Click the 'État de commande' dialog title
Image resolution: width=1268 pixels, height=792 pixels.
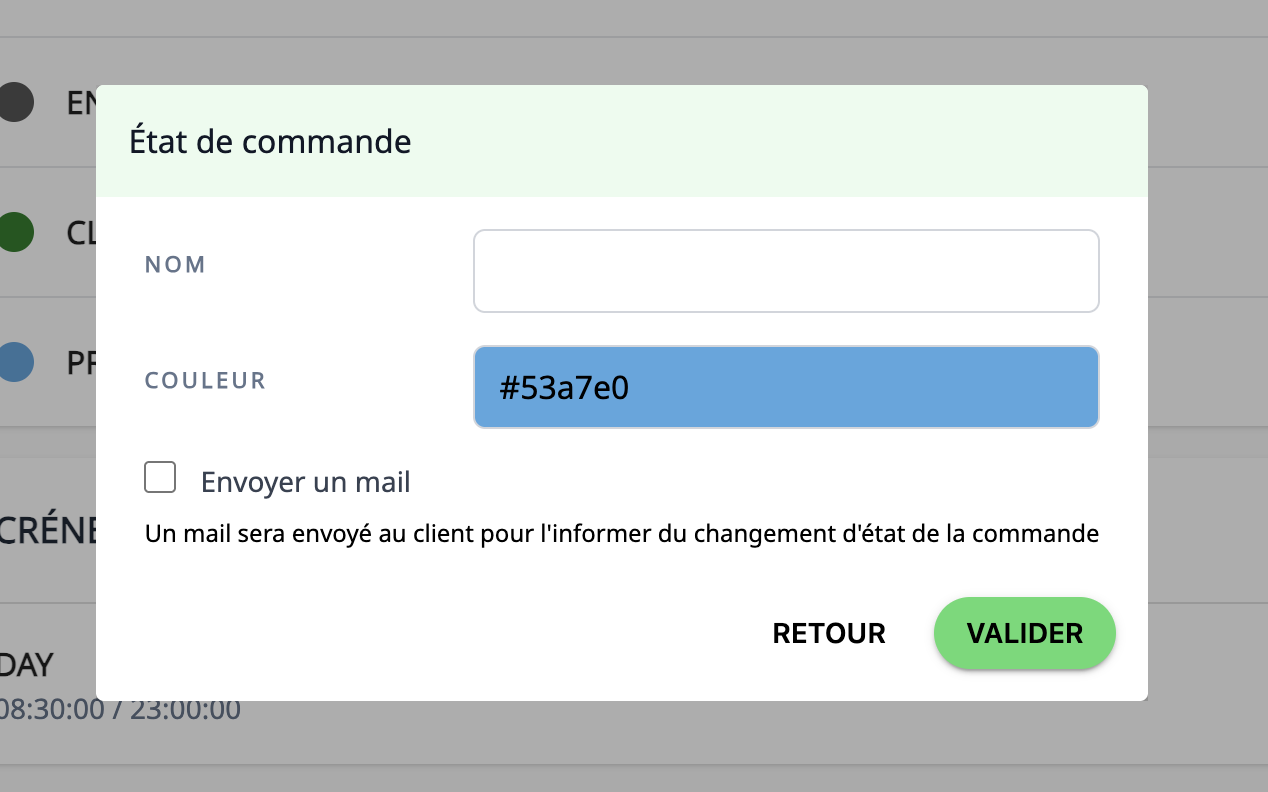(270, 142)
